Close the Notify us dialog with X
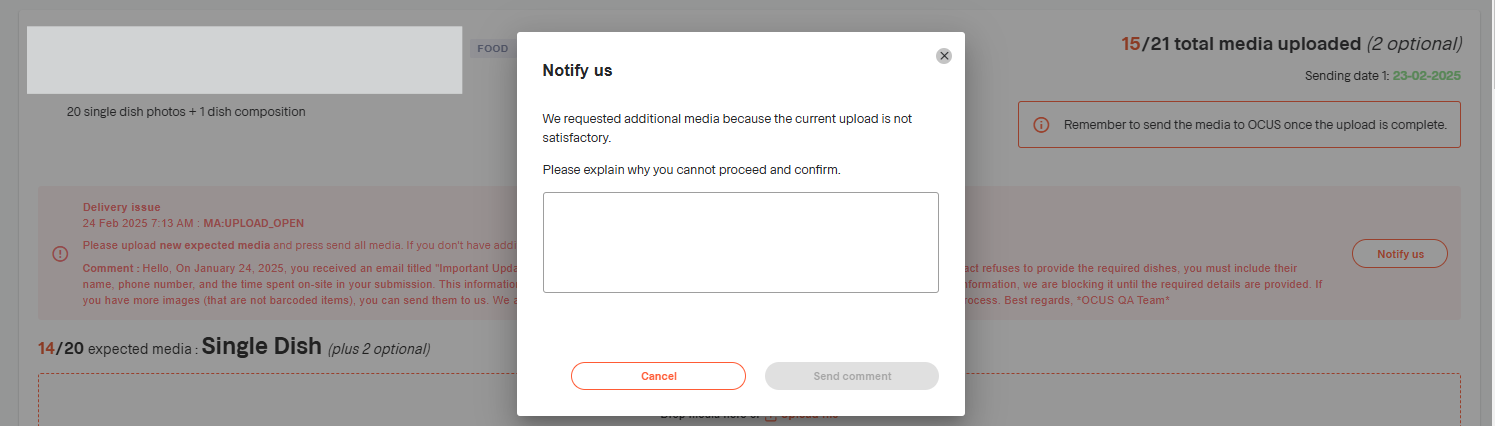 pos(944,56)
